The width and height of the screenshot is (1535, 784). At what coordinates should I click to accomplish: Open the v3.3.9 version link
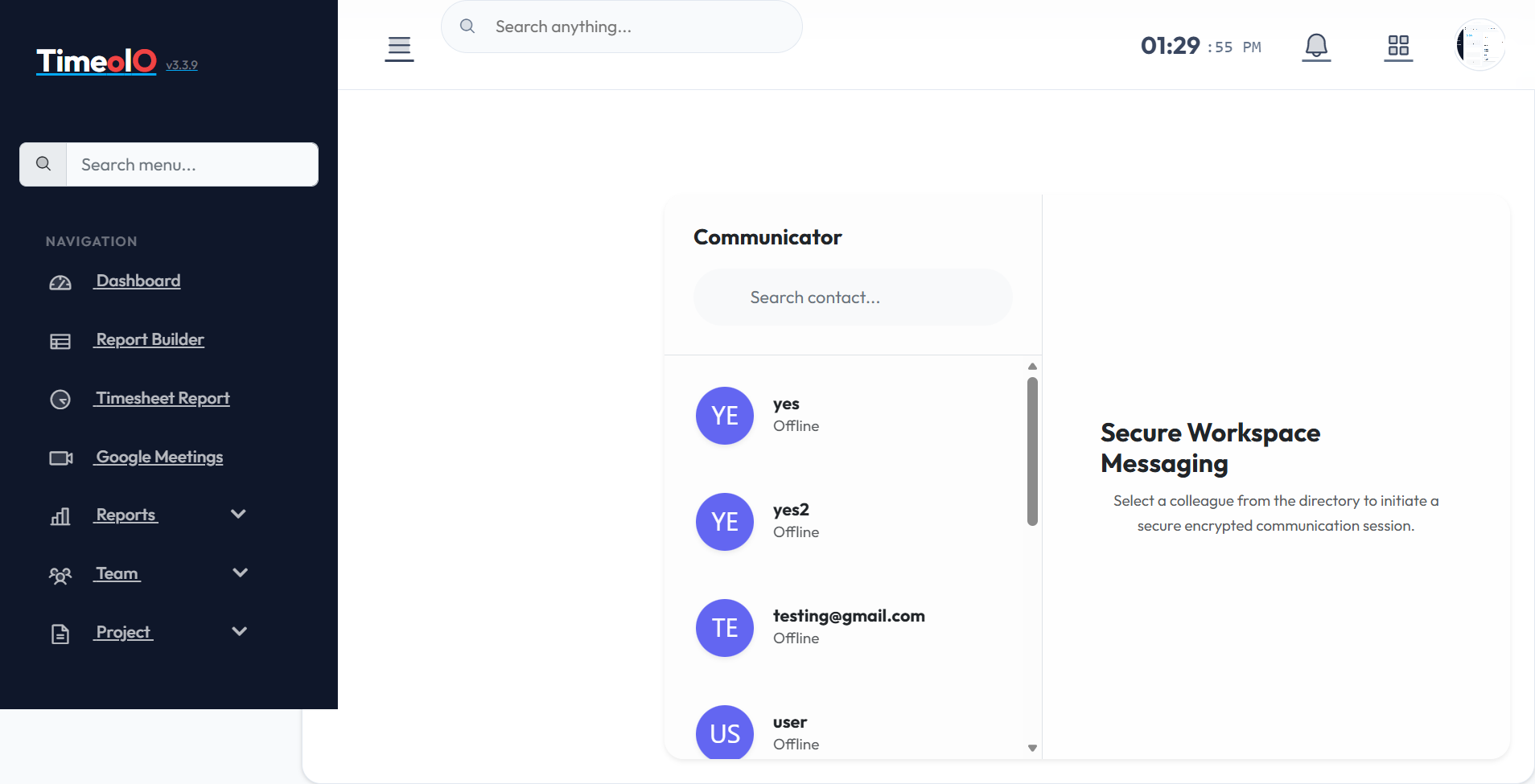pos(182,65)
